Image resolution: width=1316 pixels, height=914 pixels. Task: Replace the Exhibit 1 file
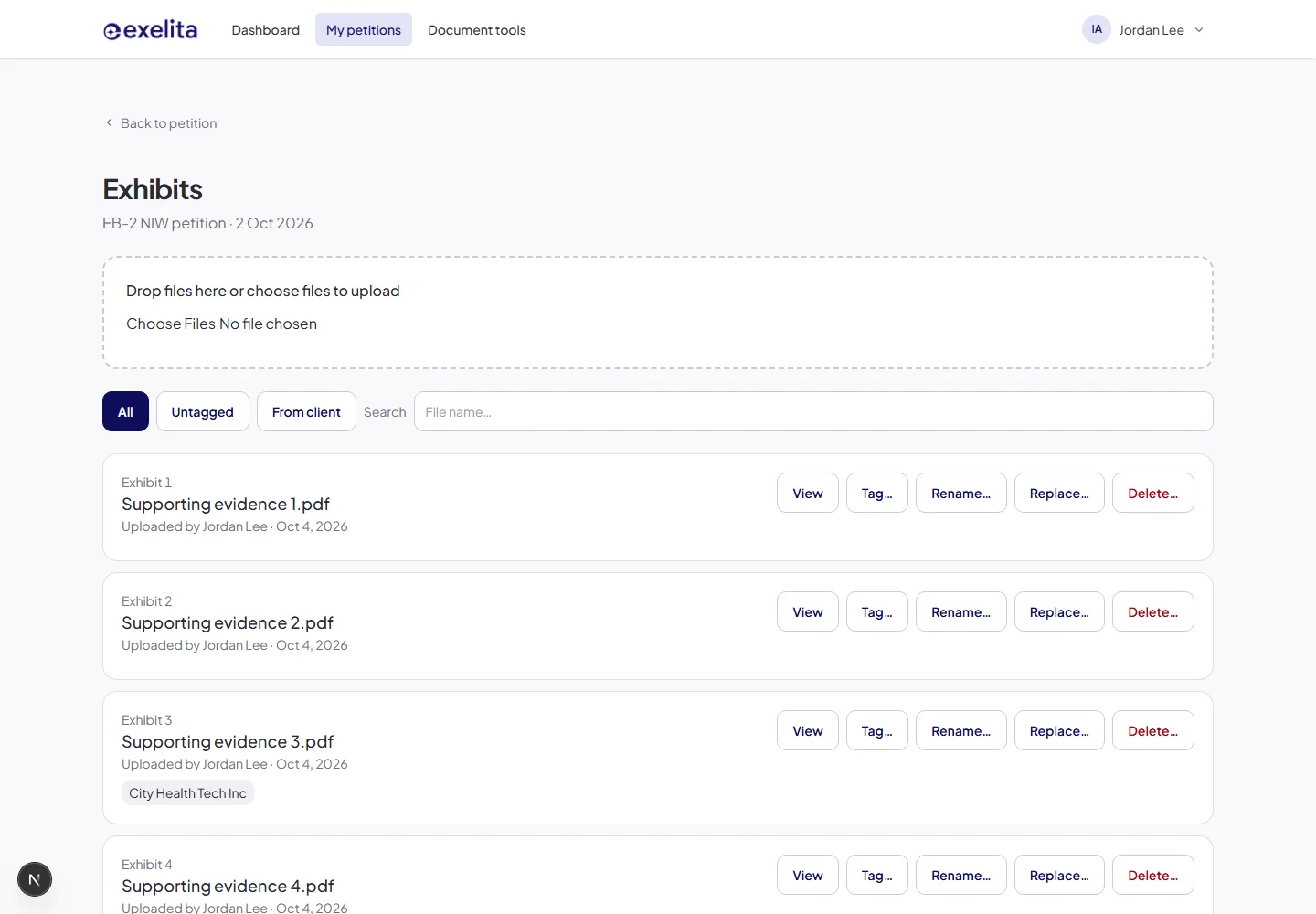pos(1059,493)
